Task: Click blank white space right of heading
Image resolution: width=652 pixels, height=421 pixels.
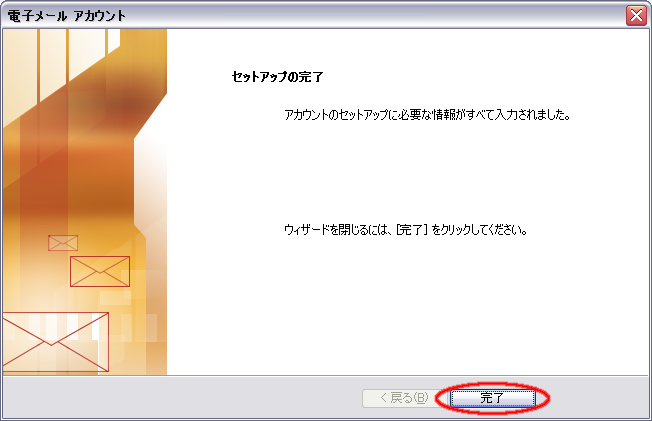Action: coord(480,76)
